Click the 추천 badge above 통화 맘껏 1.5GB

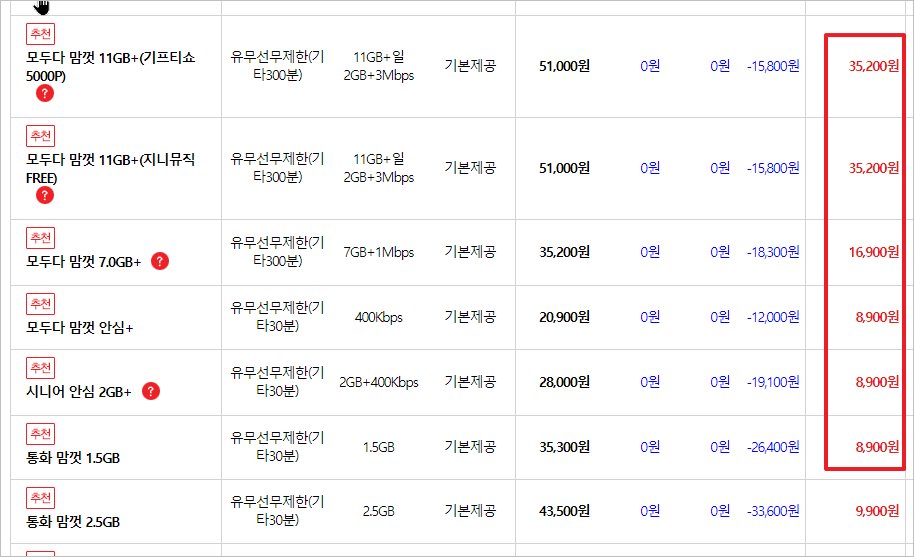pos(40,434)
